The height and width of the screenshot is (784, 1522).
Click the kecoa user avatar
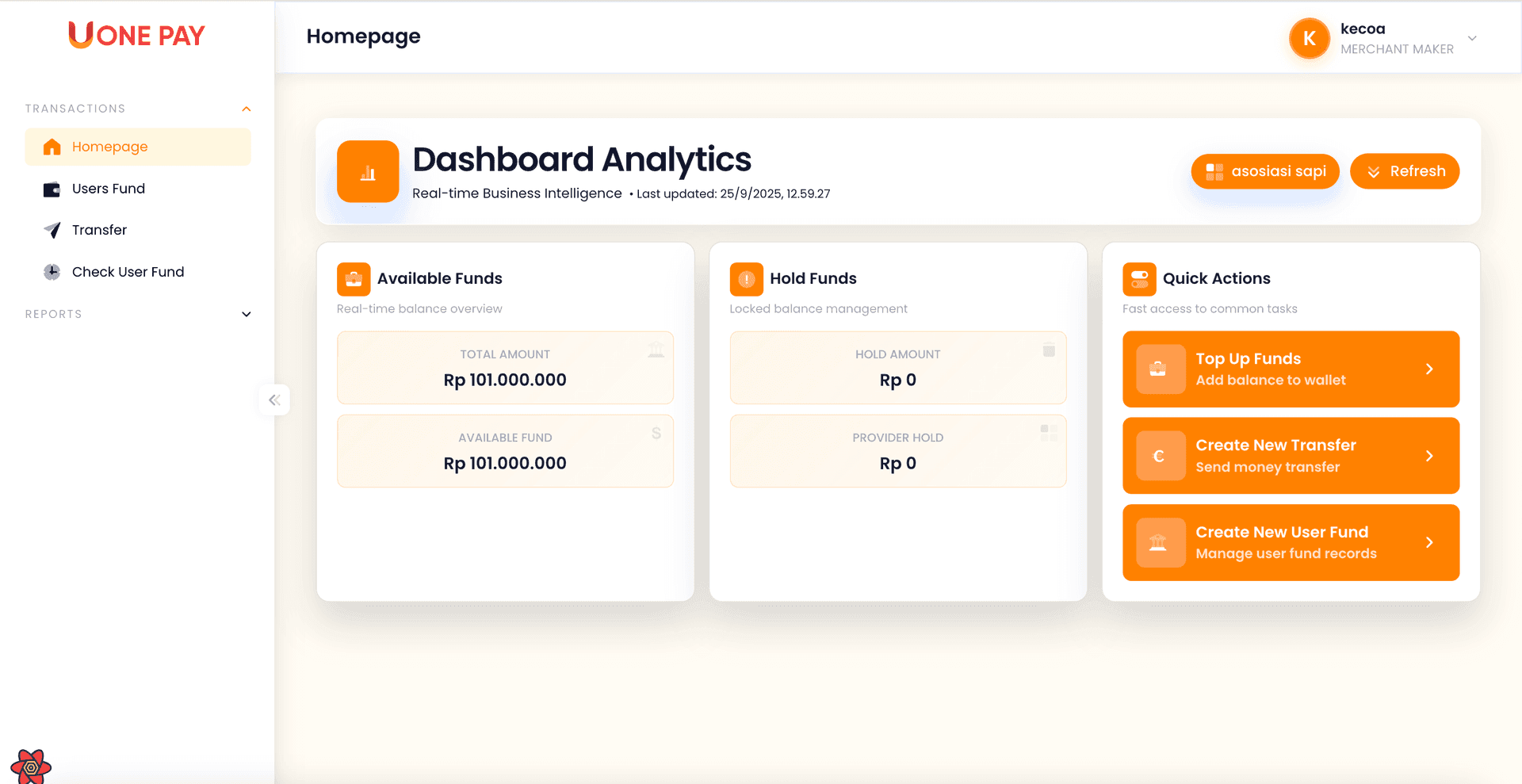coord(1309,38)
